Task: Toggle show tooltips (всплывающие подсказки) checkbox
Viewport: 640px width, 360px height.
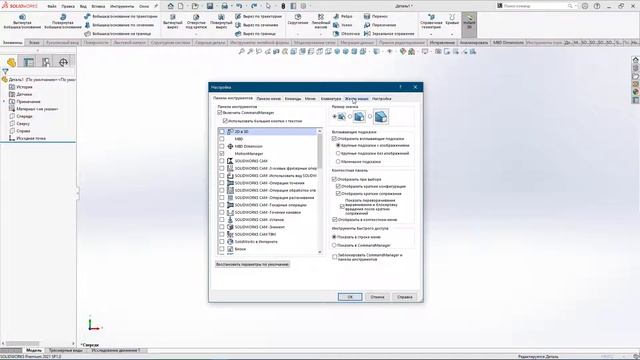Action: point(335,138)
